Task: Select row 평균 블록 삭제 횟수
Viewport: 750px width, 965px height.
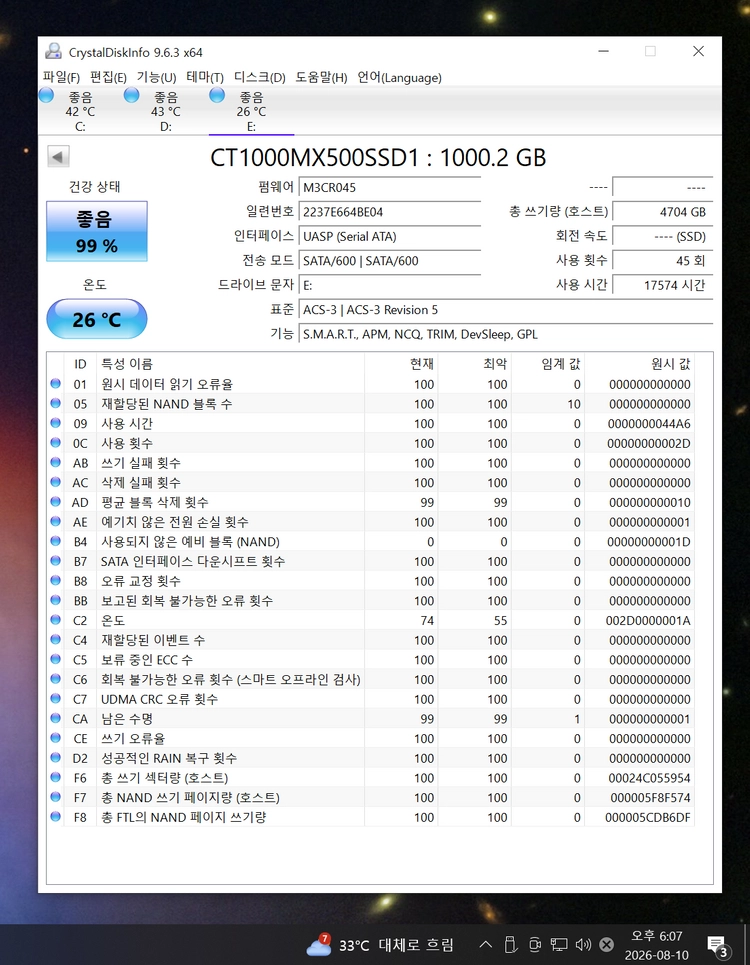Action: click(x=370, y=502)
